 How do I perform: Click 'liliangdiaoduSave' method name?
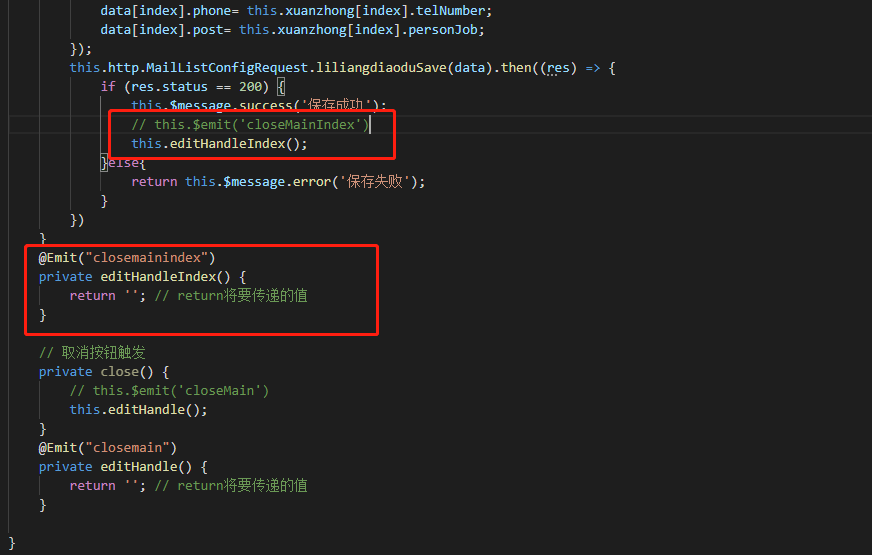click(x=382, y=68)
